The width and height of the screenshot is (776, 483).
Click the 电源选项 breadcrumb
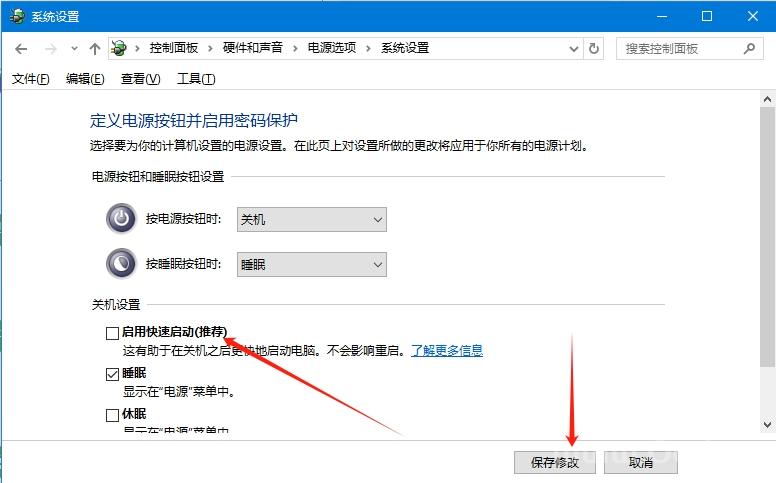(x=331, y=48)
